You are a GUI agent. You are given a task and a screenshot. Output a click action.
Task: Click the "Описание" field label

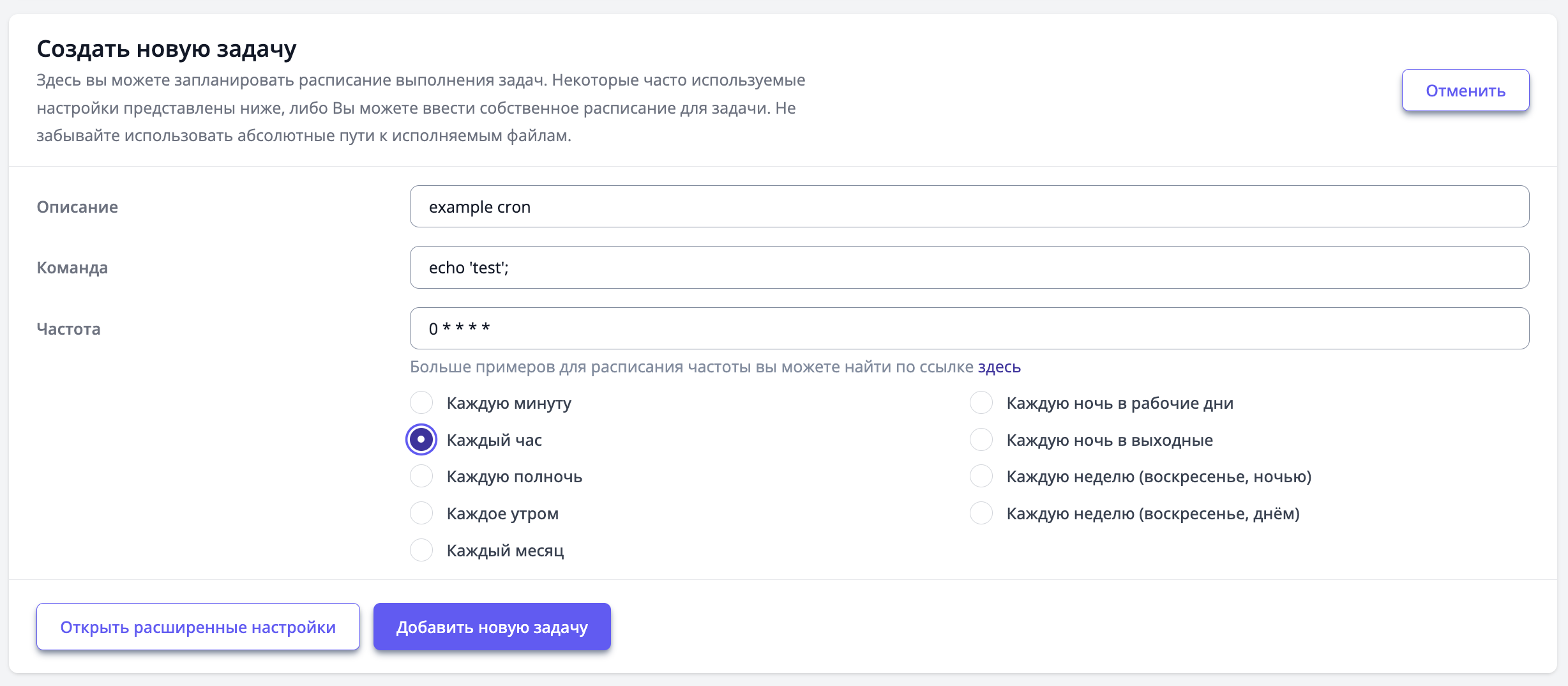[x=77, y=207]
